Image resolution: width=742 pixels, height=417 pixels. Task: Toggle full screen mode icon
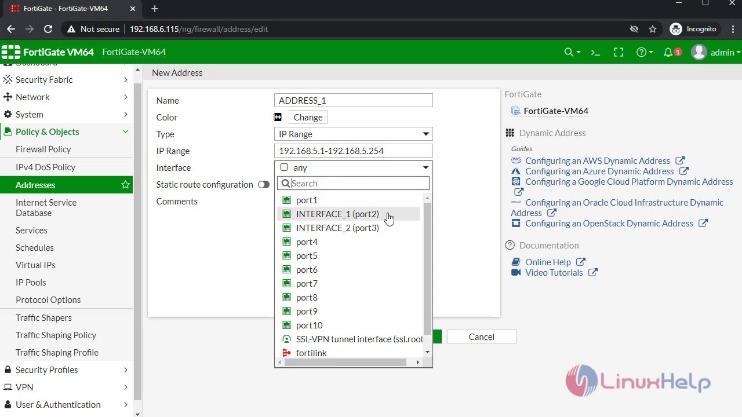(x=618, y=53)
